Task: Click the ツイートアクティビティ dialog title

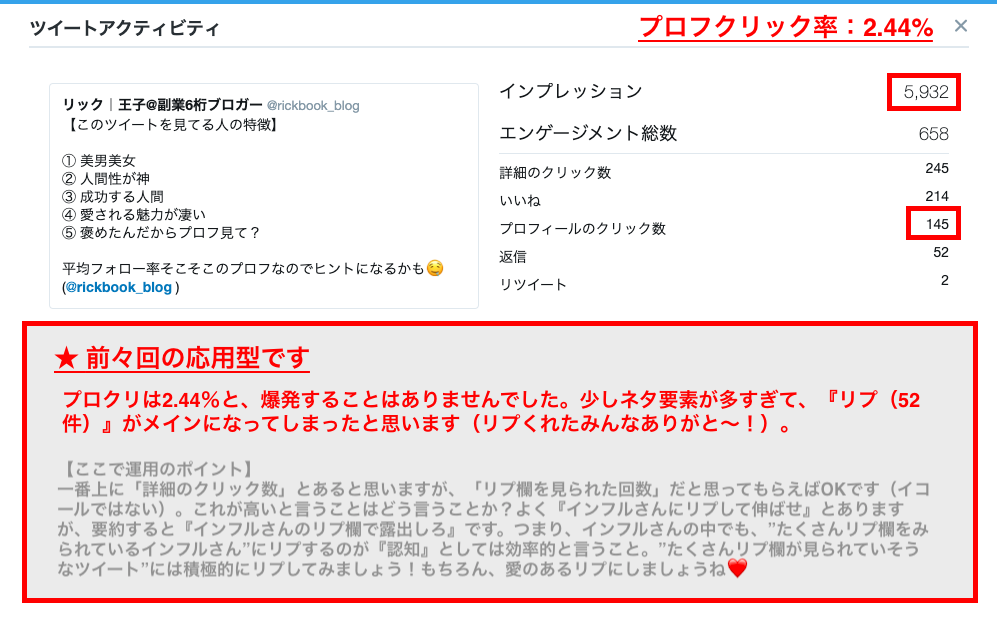Action: pyautogui.click(x=125, y=29)
